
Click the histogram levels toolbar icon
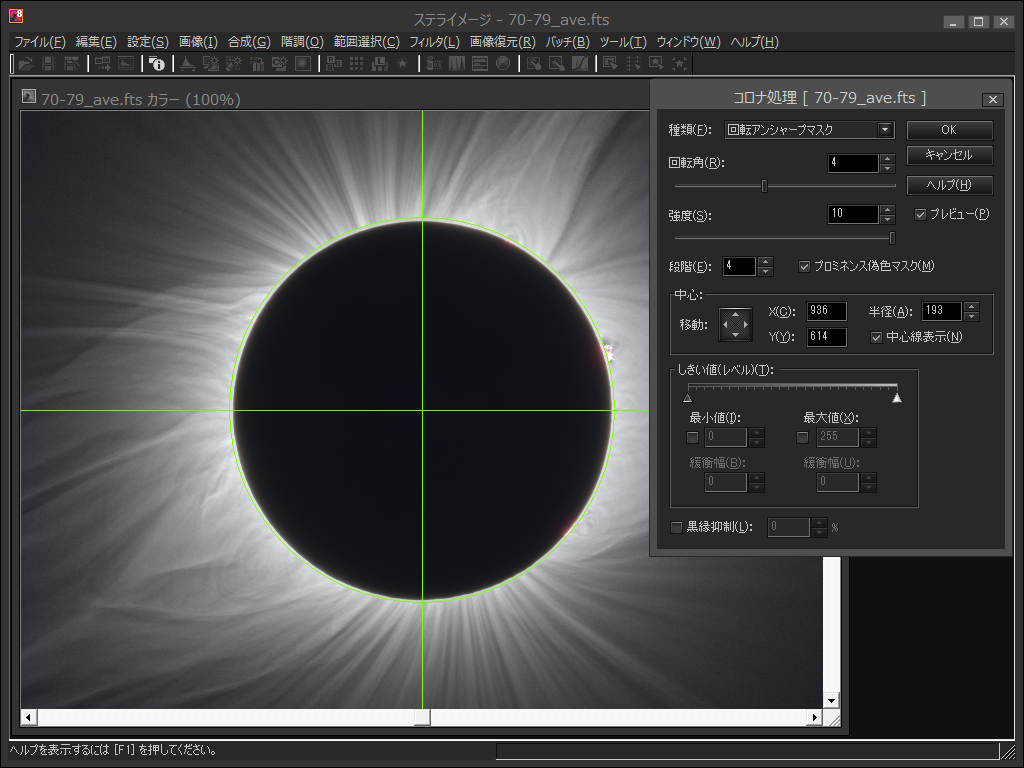tap(187, 63)
